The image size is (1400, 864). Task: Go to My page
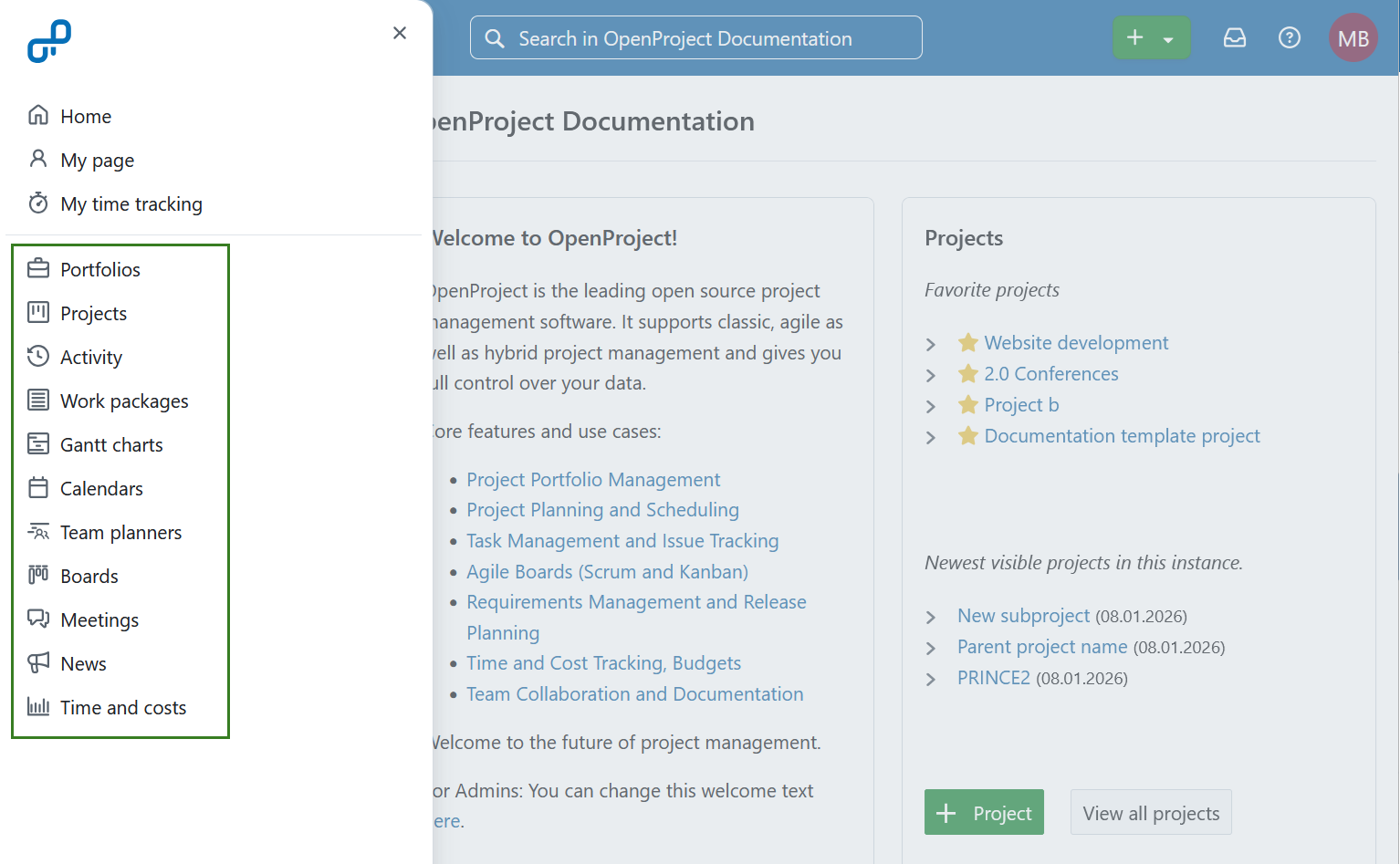tap(98, 160)
